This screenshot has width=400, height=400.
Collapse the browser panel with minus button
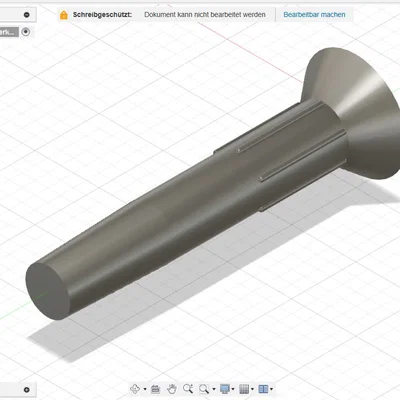coord(27,15)
